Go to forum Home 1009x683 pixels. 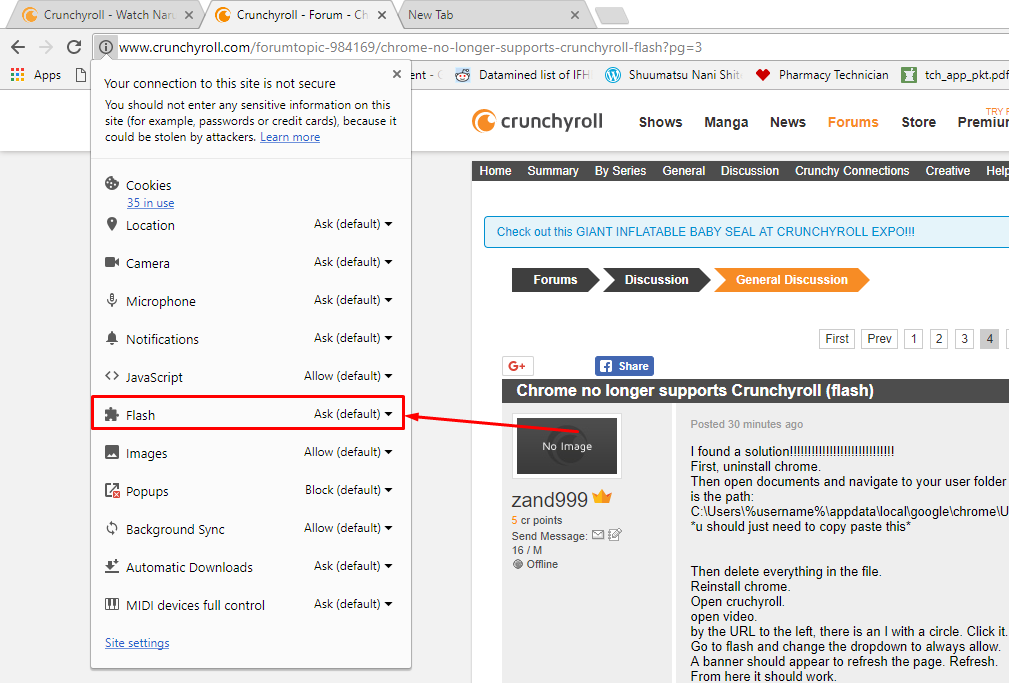click(495, 171)
